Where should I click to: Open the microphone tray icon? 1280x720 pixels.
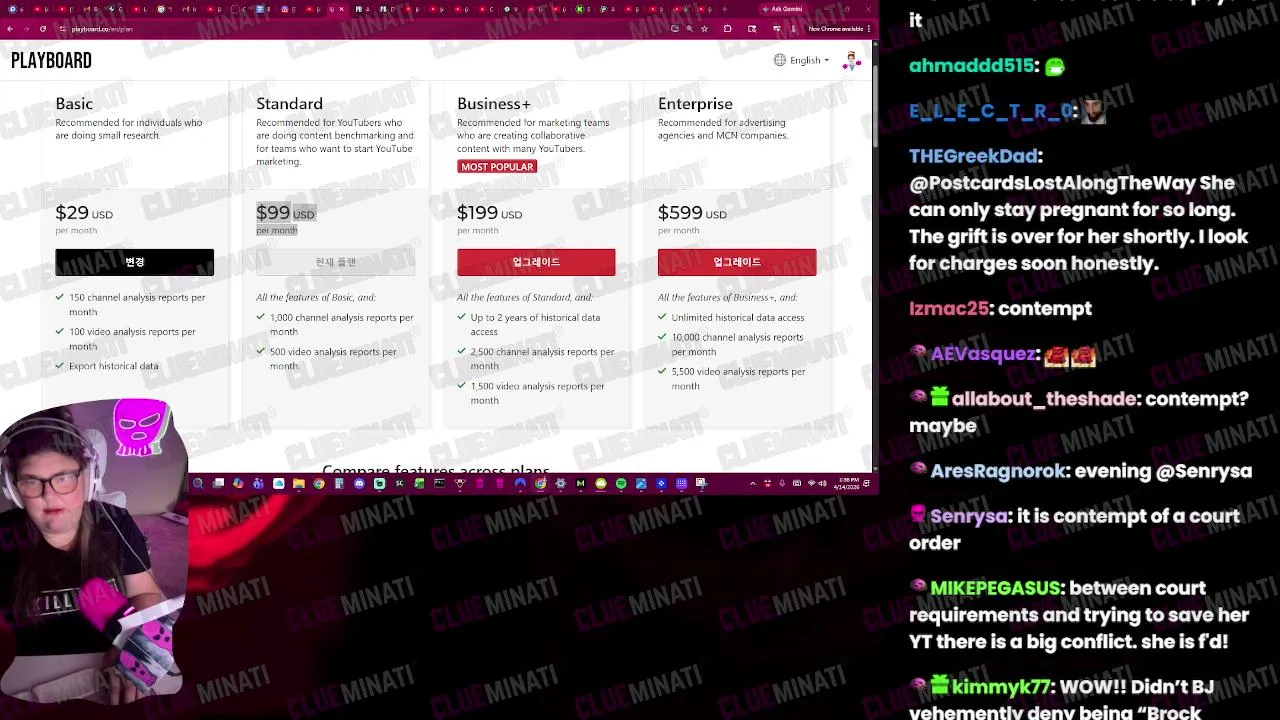[782, 484]
